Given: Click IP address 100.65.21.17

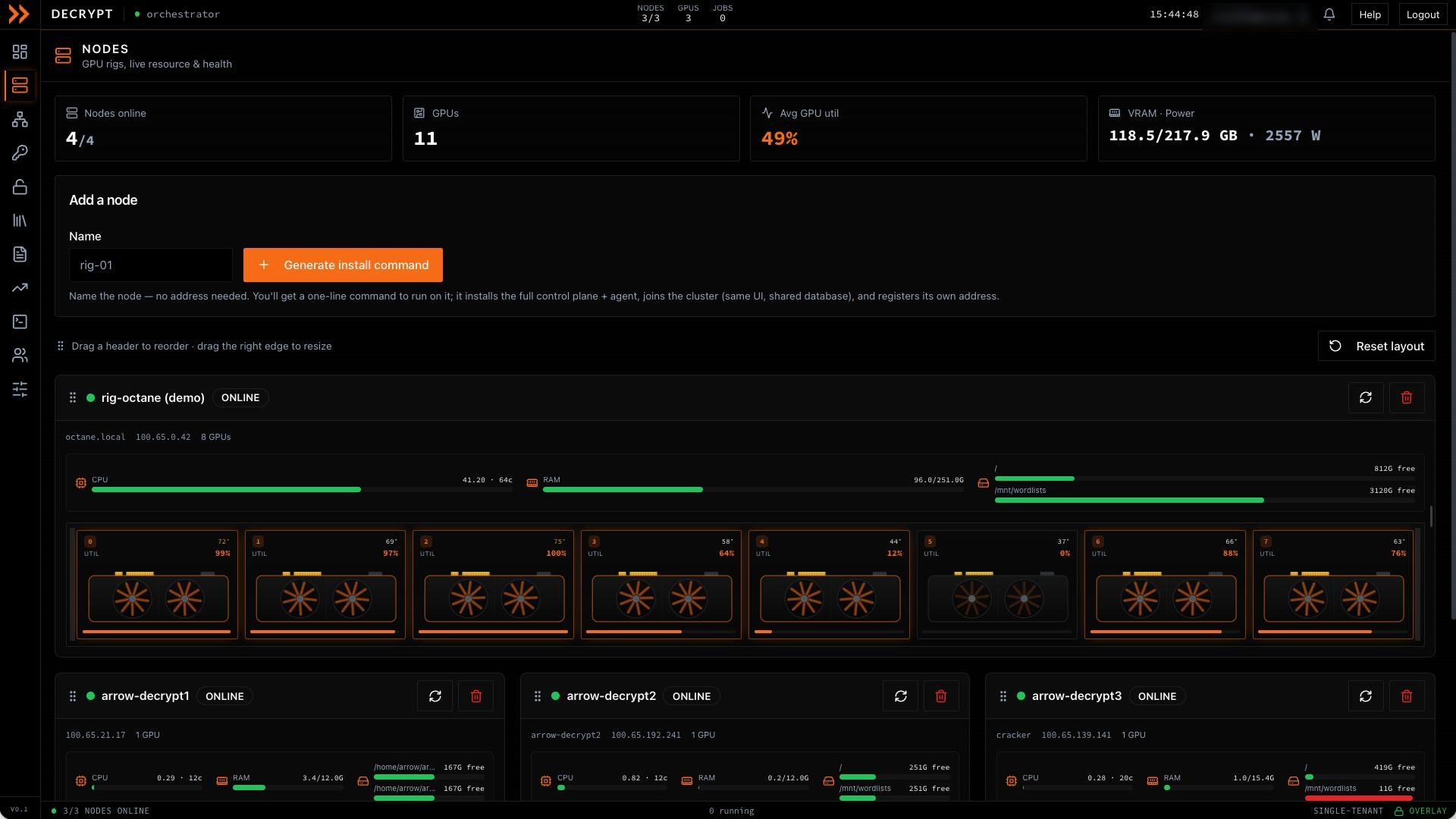Looking at the screenshot, I should coord(96,736).
